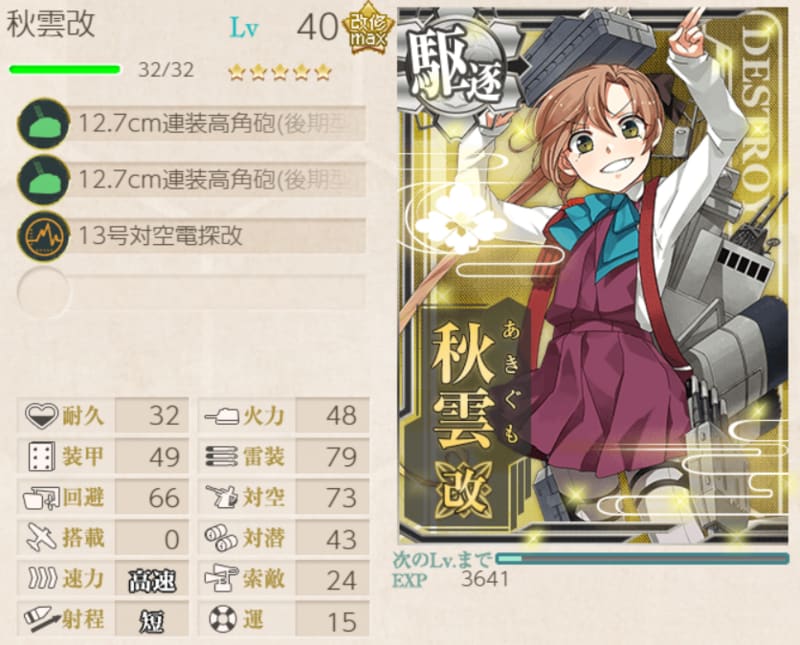Select the first 12.7cm連装高角砲 equipment slot
This screenshot has height=645, width=800.
pos(191,123)
